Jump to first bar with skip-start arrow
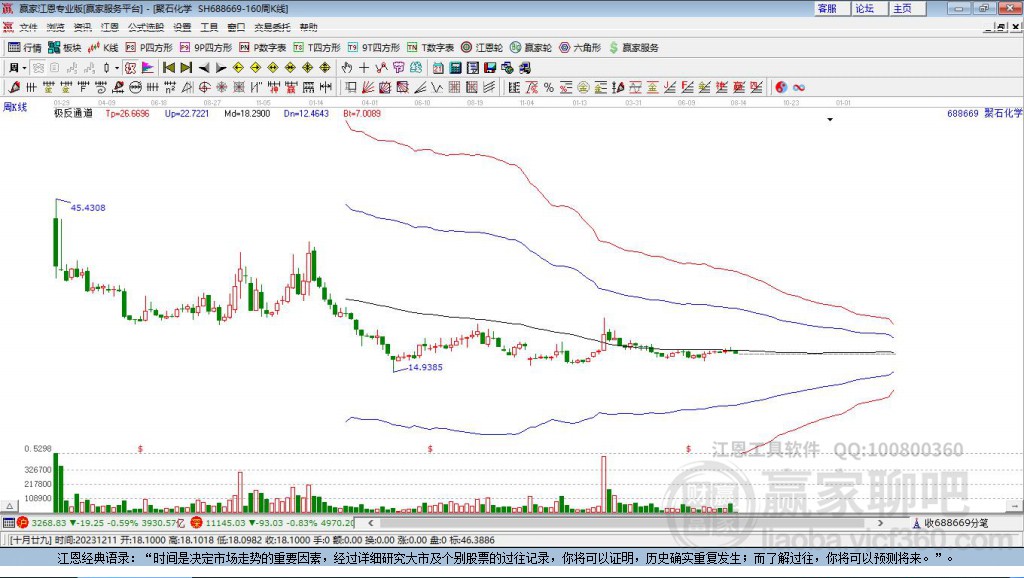1024x578 pixels. pyautogui.click(x=168, y=67)
